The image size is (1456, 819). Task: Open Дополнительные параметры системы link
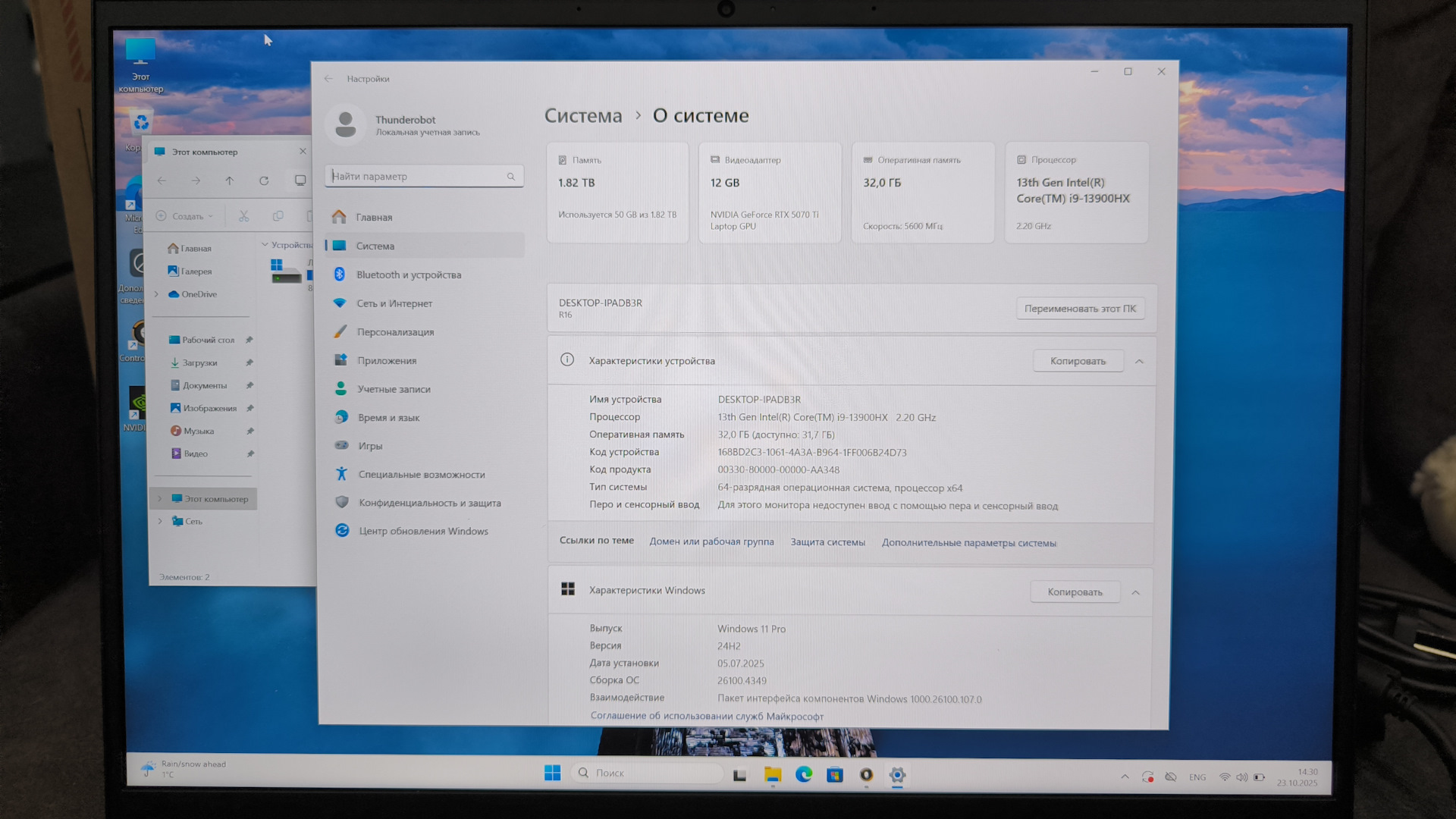coord(968,543)
